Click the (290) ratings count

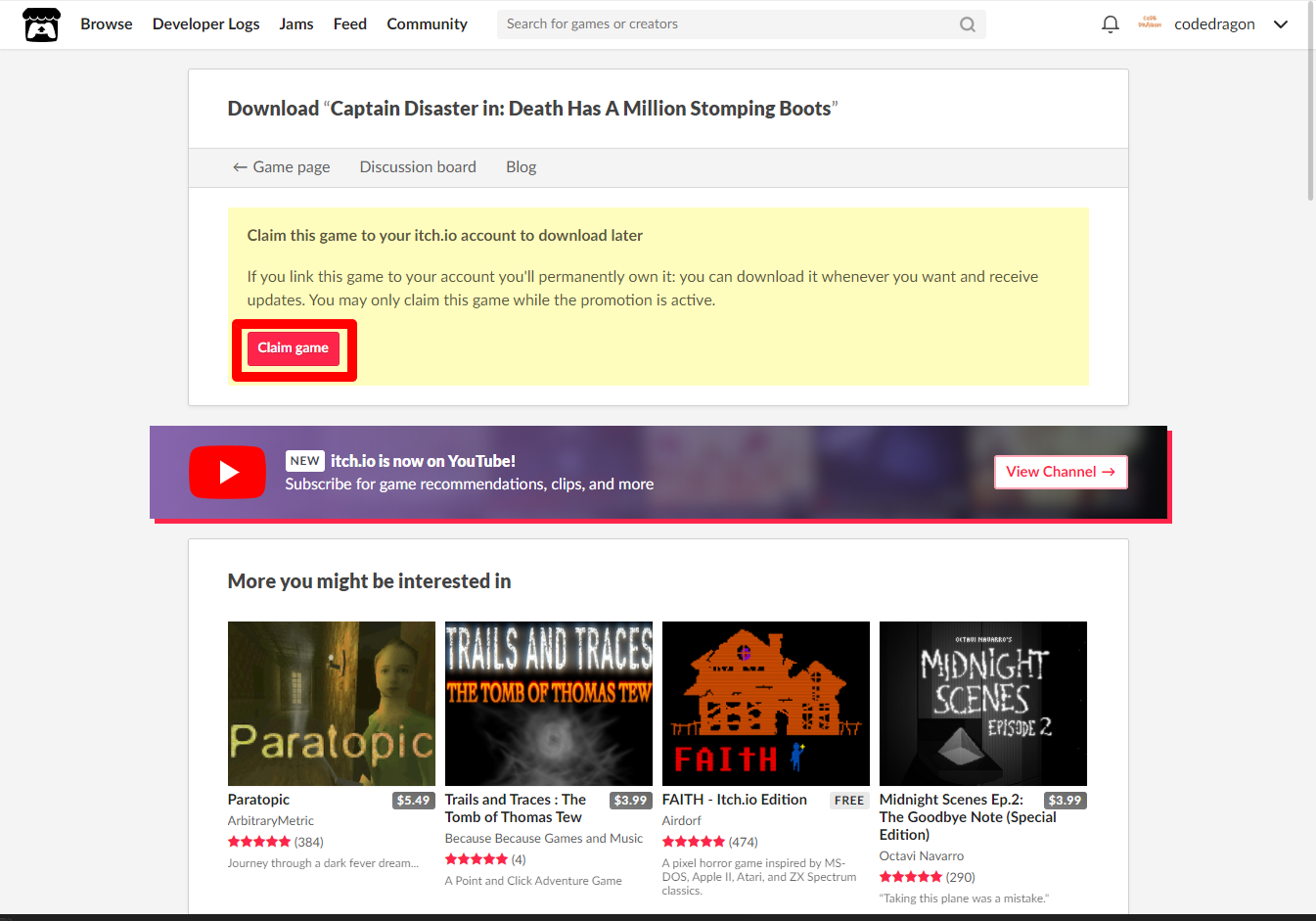pos(961,877)
